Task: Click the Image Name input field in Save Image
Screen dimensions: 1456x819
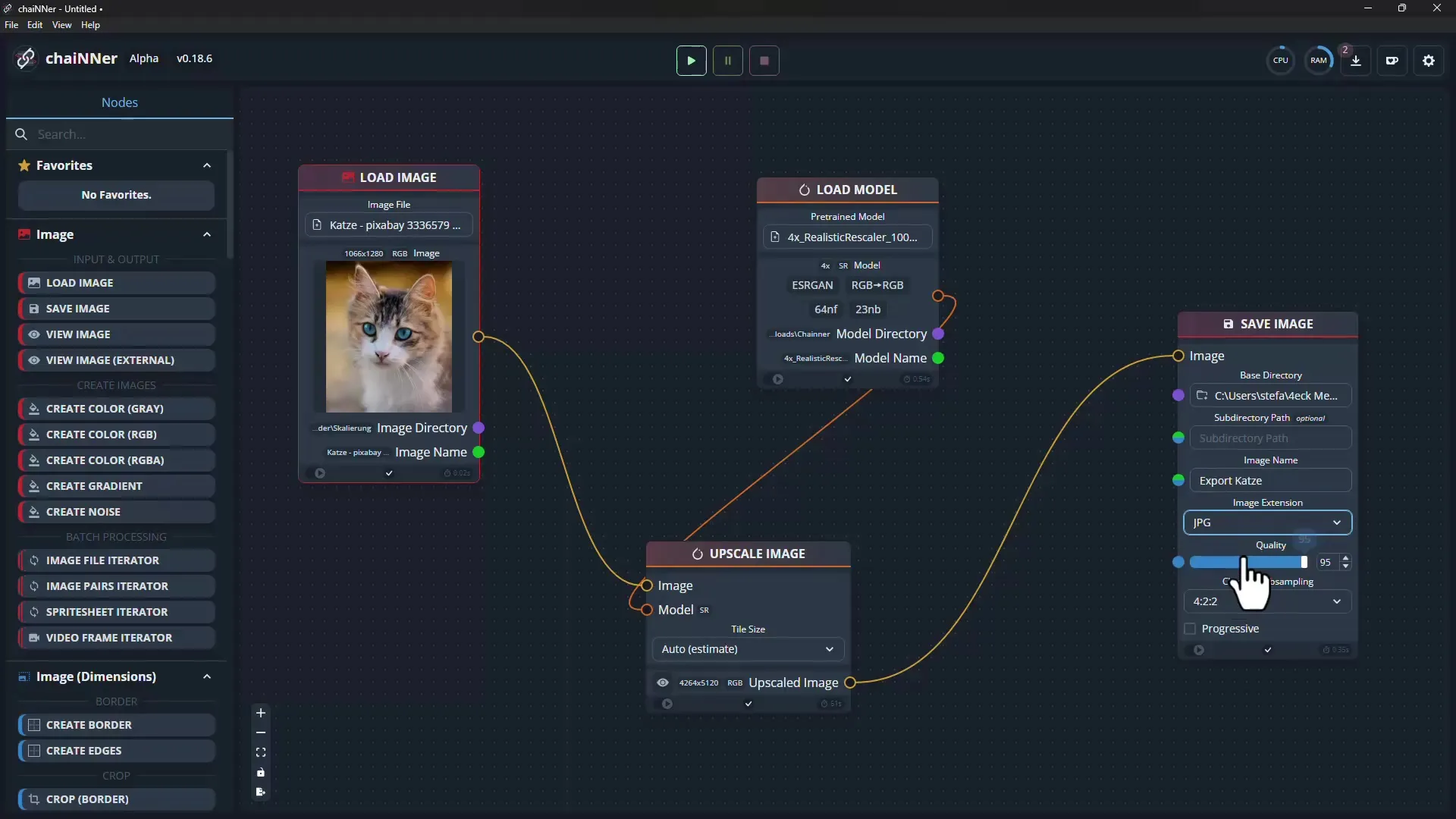Action: [1270, 480]
